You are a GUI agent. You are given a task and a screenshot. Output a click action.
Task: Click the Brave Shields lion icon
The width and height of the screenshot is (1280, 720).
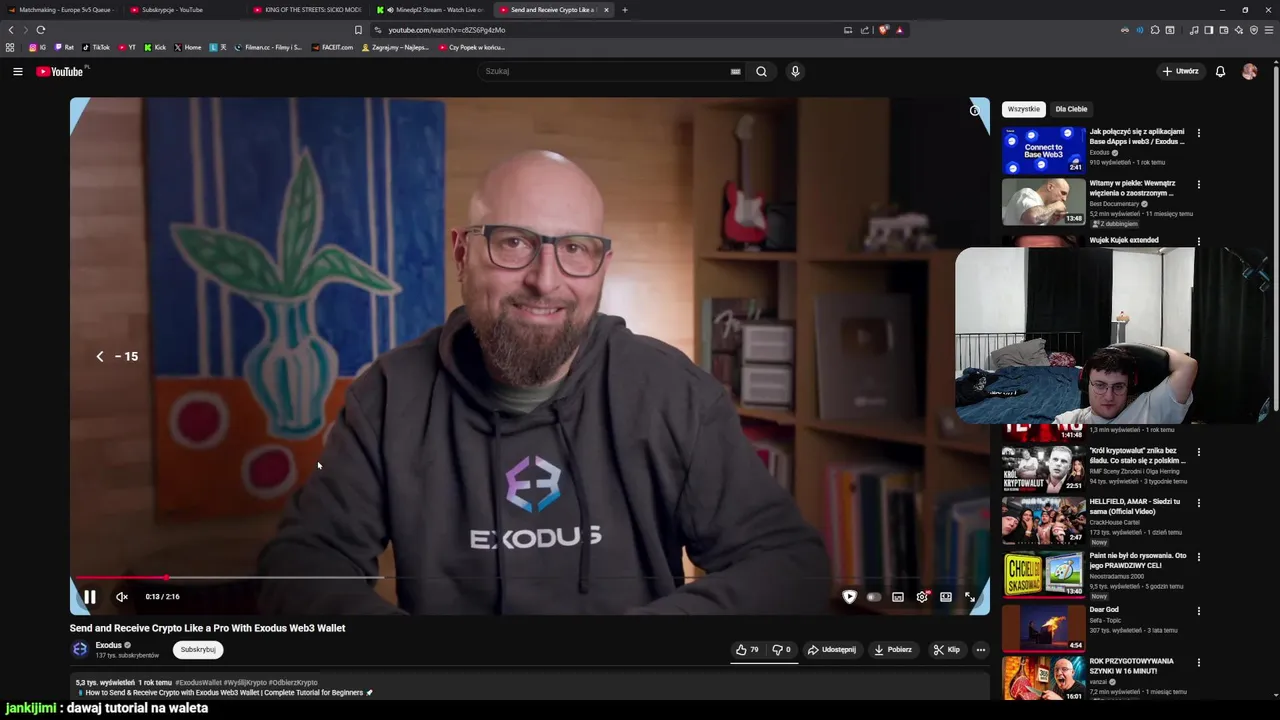point(883,30)
